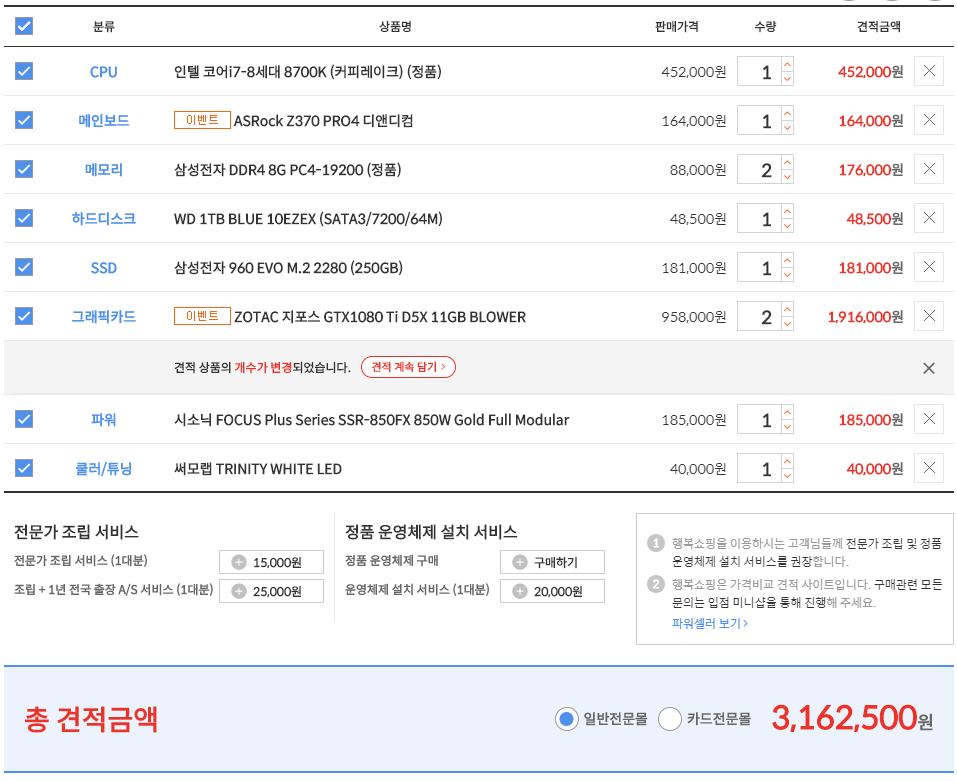Uncheck the SSD row checkbox
The image size is (957, 781).
click(24, 267)
